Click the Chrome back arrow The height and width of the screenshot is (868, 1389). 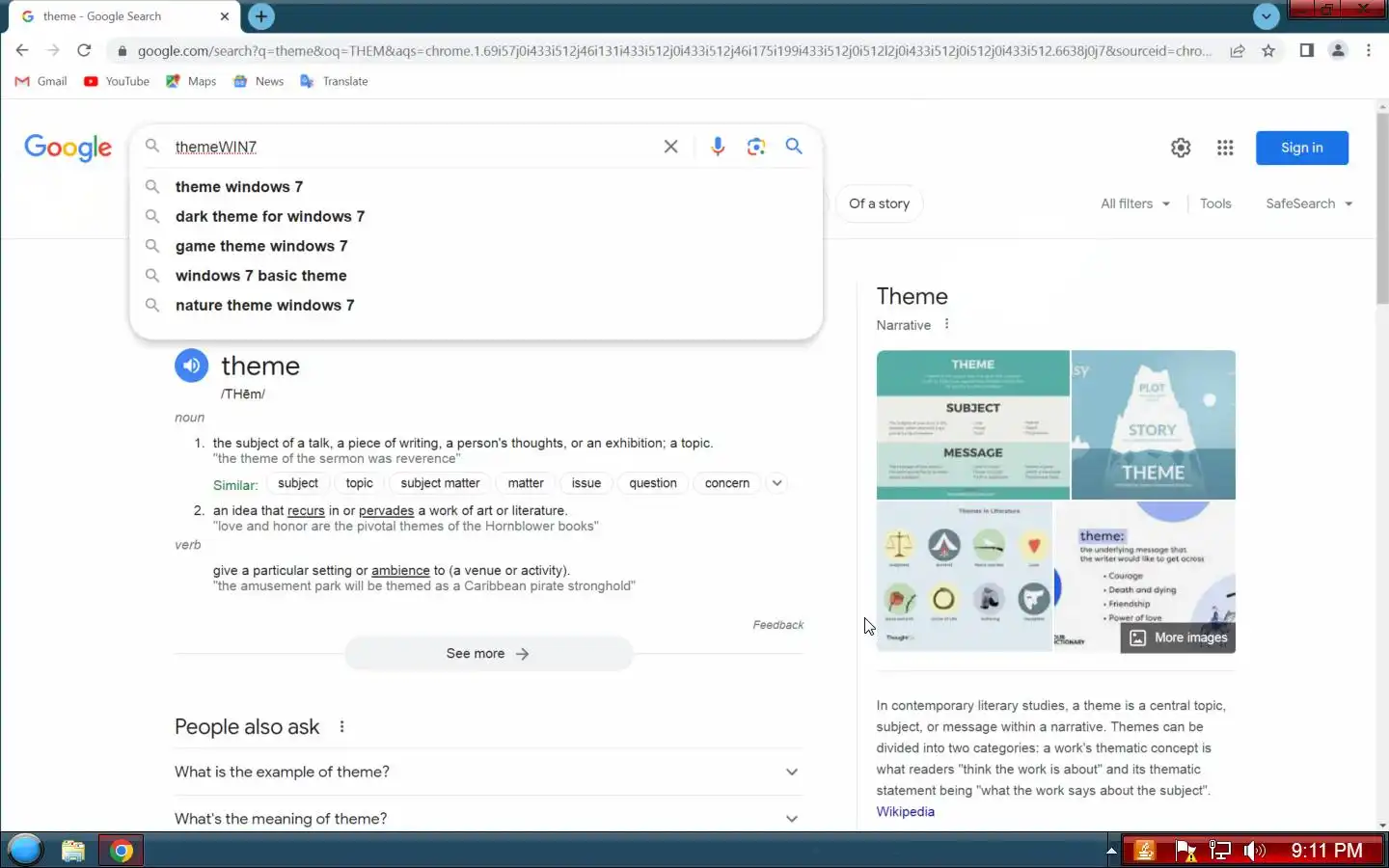(x=22, y=50)
